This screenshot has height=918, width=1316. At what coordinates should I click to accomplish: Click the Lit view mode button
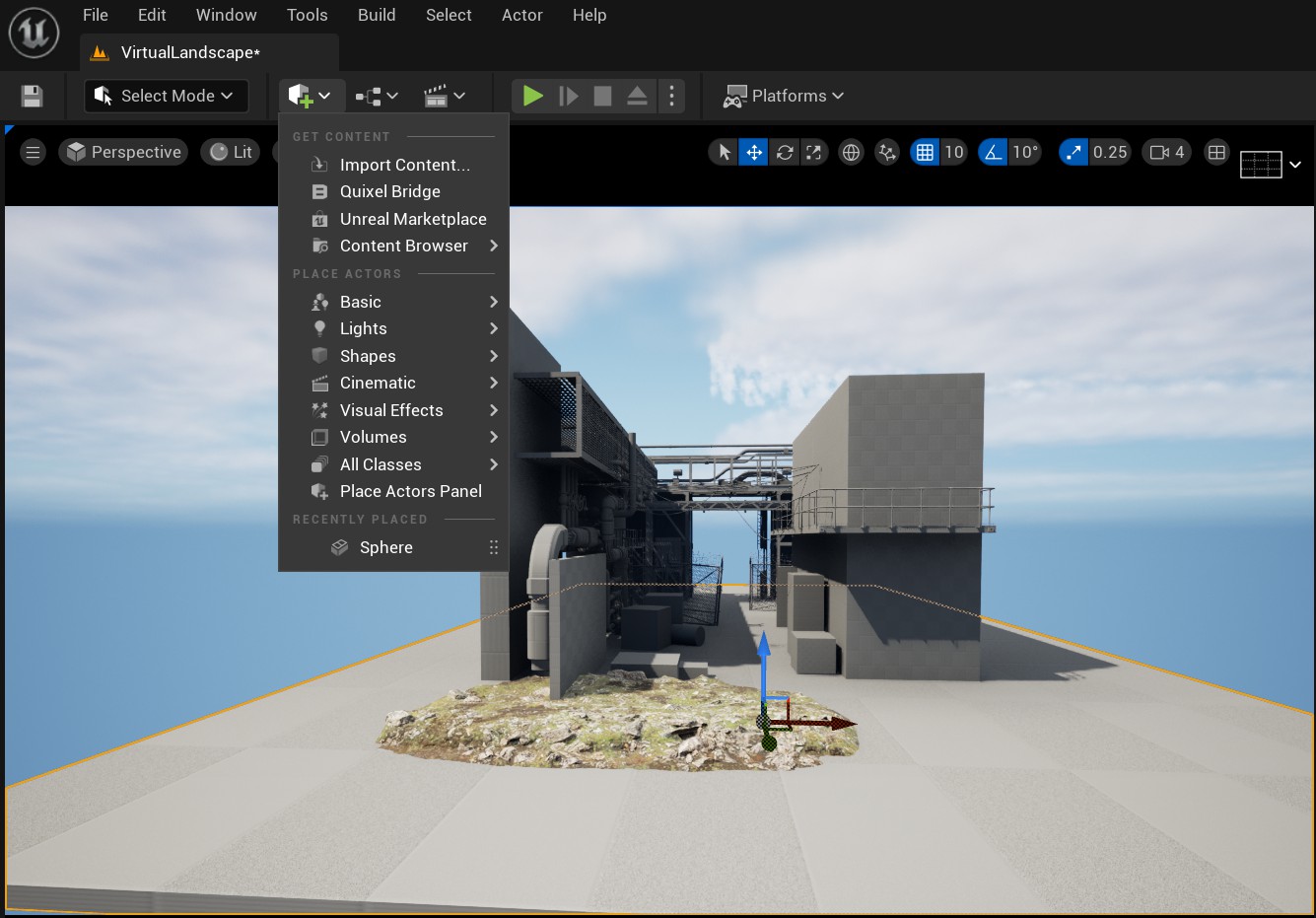point(232,152)
